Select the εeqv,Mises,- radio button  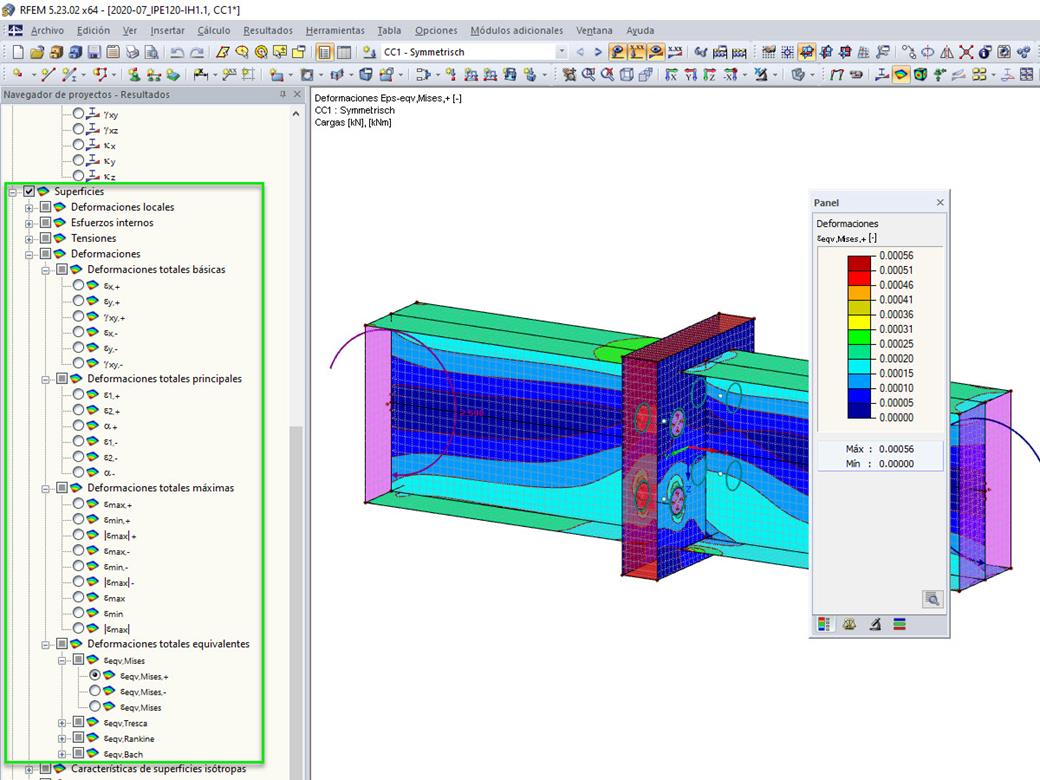(x=95, y=690)
